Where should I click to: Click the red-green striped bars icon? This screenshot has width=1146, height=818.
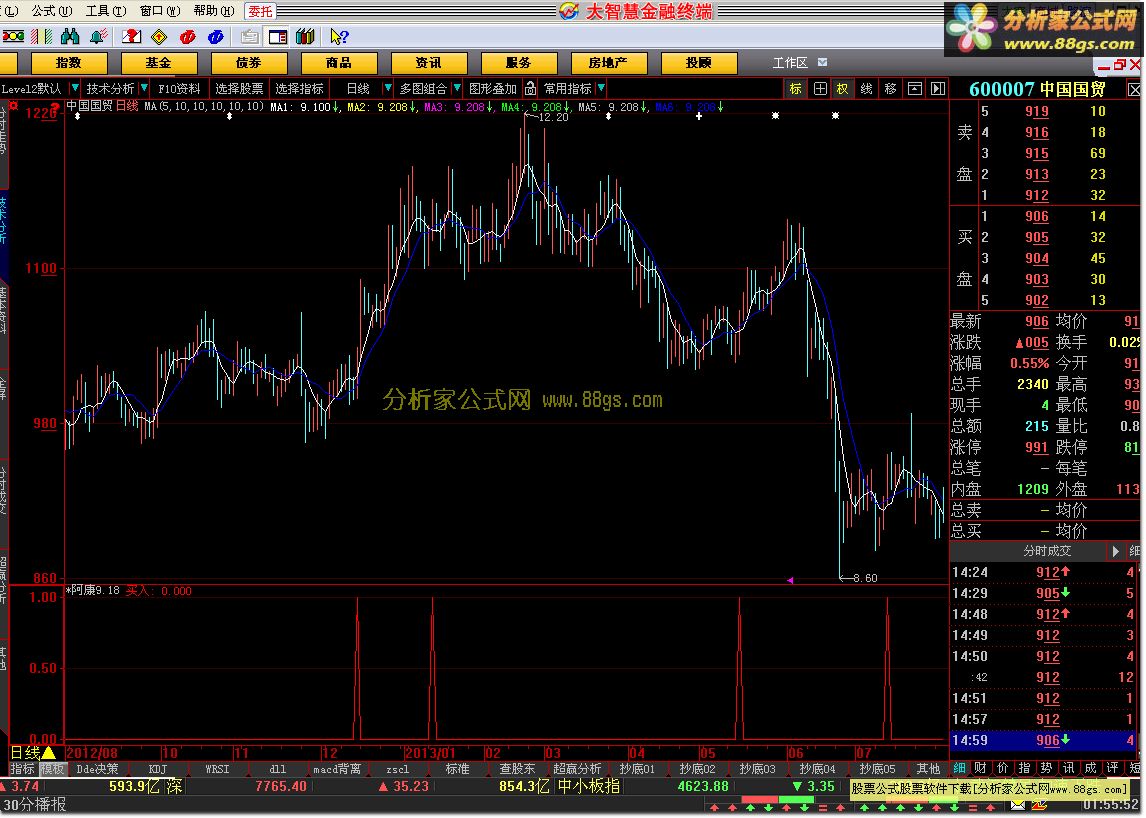tap(42, 37)
